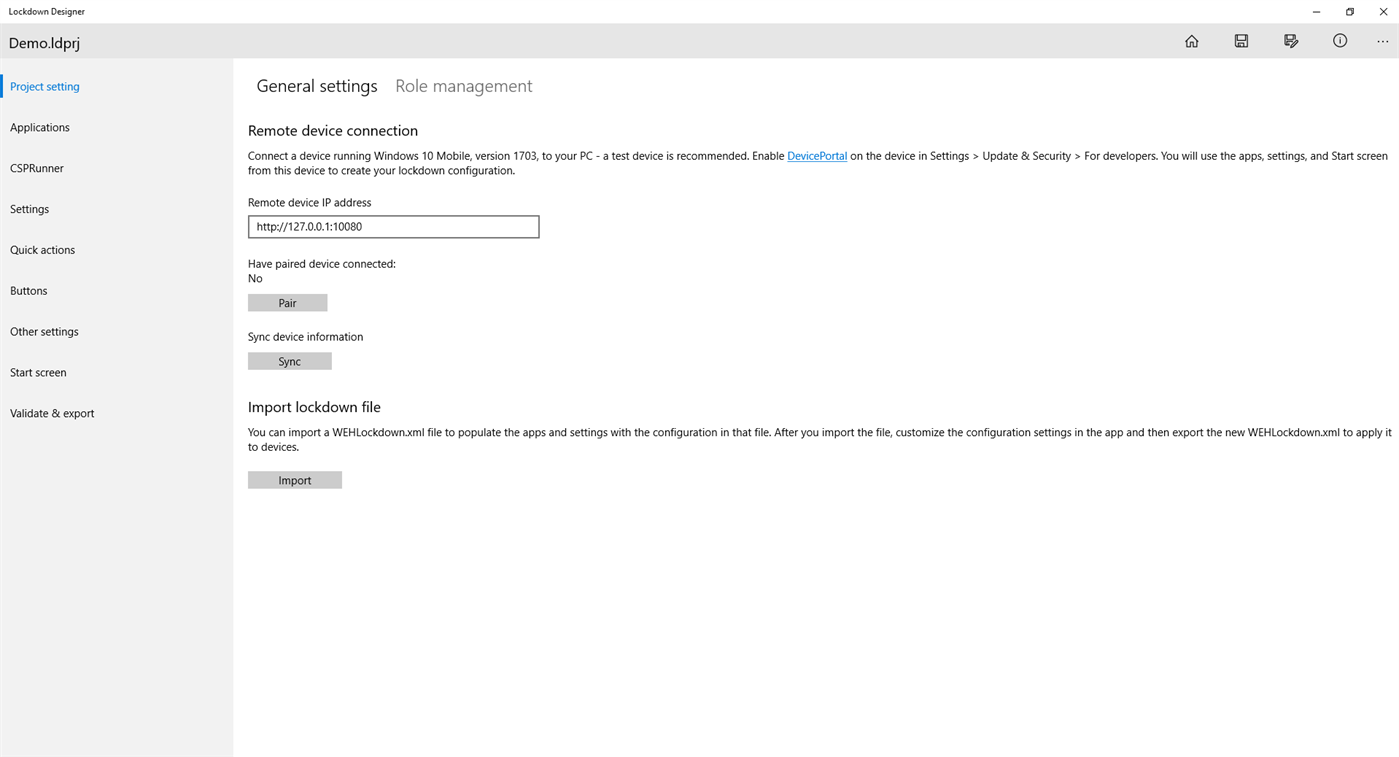Select Quick actions from the navigation pane
Screen dimensions: 1399x757
pos(42,250)
